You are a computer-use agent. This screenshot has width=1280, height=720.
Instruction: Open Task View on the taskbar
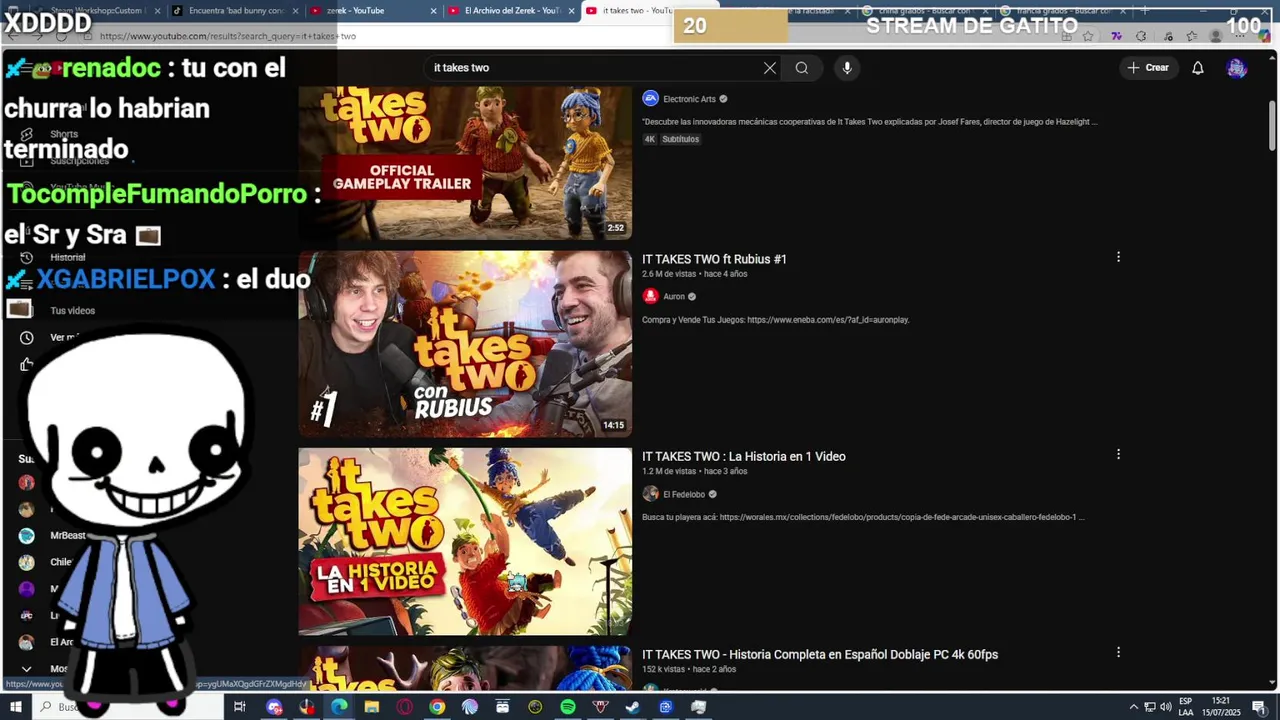click(239, 707)
